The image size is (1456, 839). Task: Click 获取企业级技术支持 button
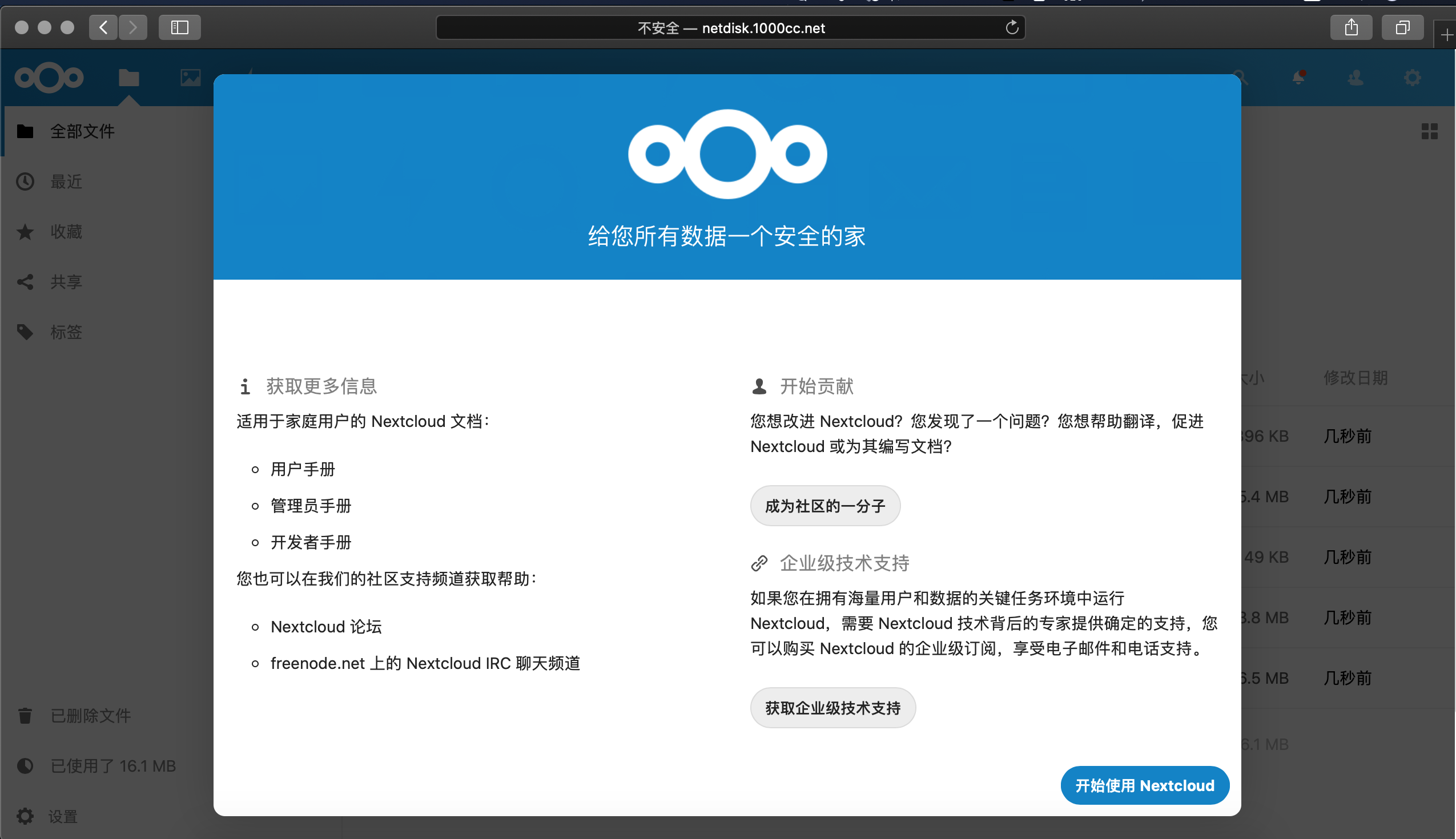833,708
